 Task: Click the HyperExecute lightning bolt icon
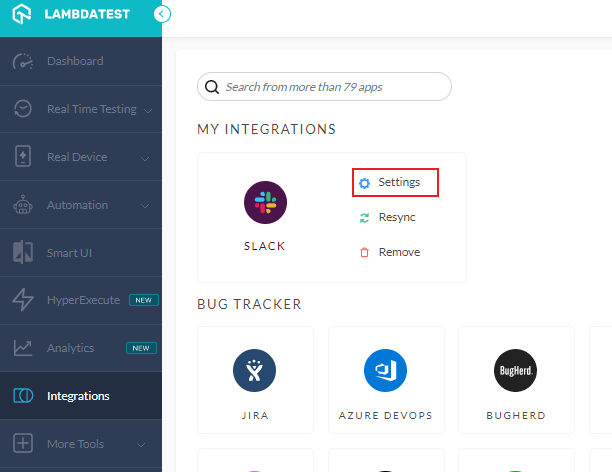23,300
